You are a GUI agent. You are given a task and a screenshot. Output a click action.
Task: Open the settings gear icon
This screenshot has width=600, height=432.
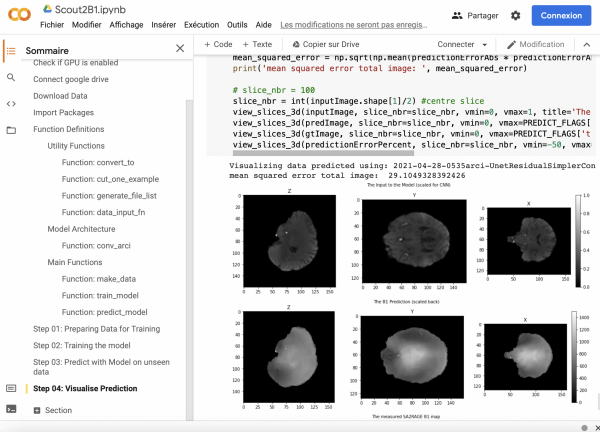point(515,16)
